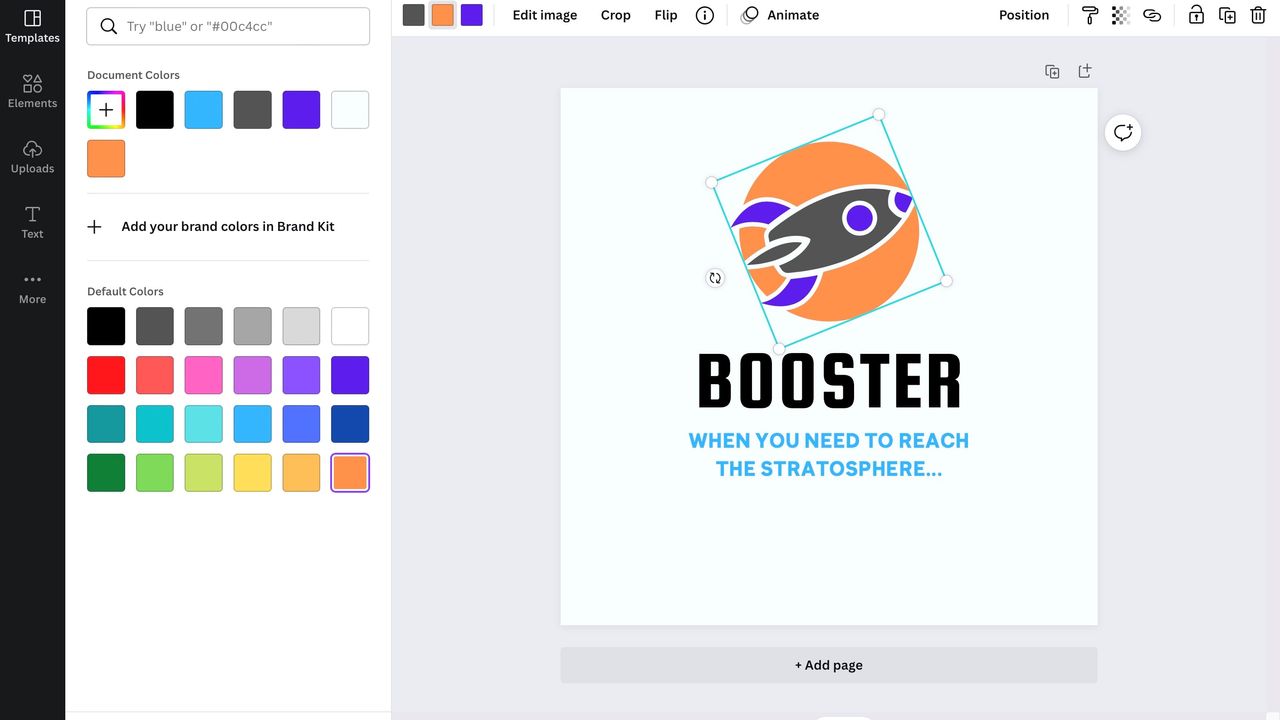Open the transparency checkerboard icon
Screen dimensions: 1280x720
point(1121,15)
